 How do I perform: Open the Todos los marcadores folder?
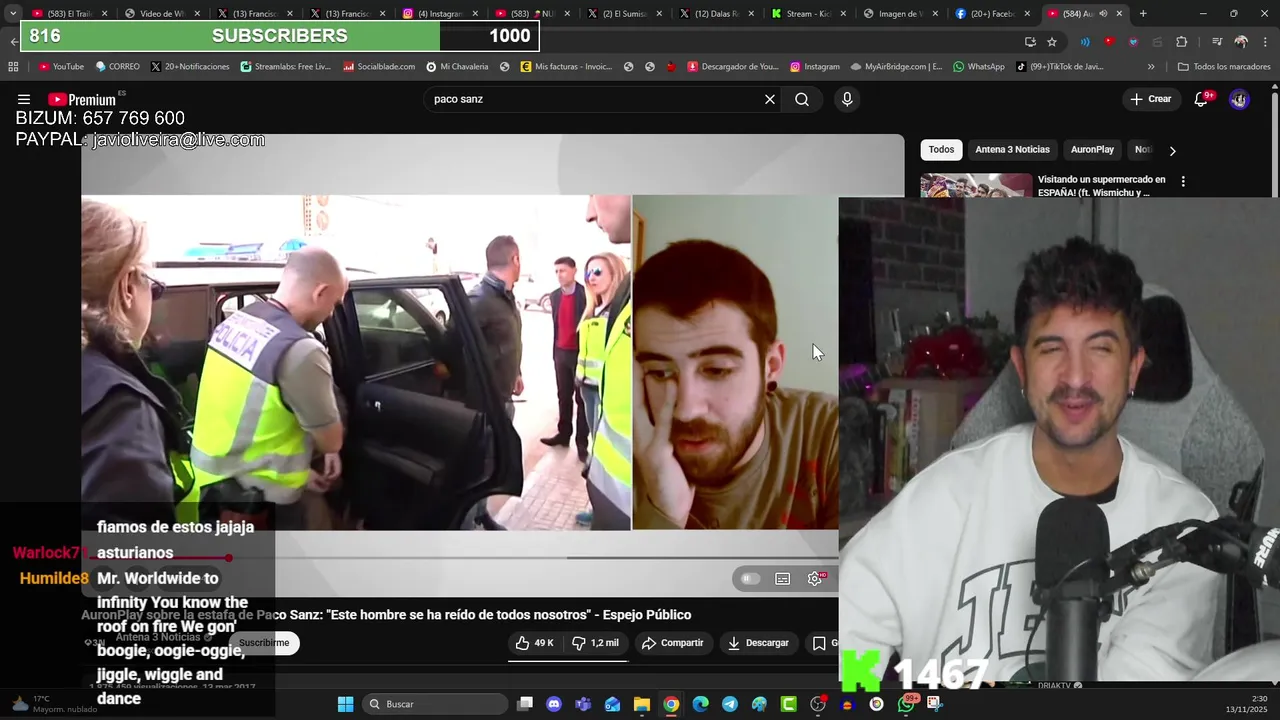click(1223, 67)
